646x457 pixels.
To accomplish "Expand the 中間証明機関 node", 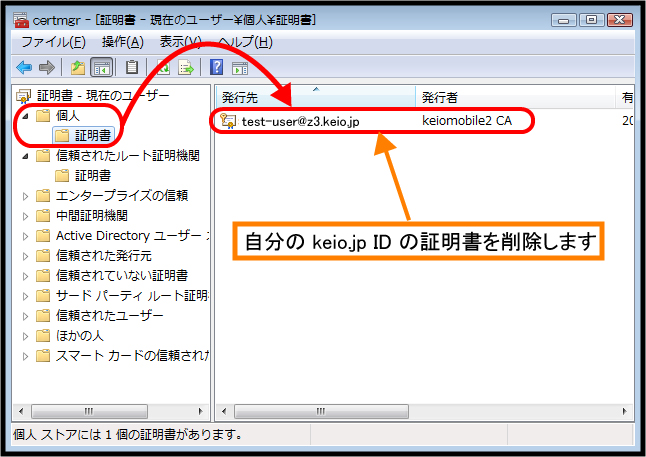I will point(27,216).
